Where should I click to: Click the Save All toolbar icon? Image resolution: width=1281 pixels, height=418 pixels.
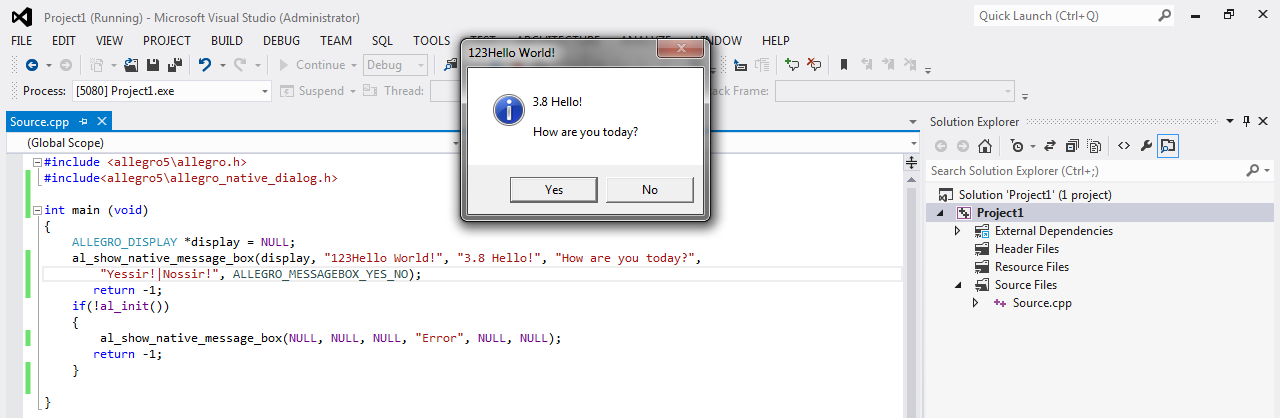click(x=174, y=65)
